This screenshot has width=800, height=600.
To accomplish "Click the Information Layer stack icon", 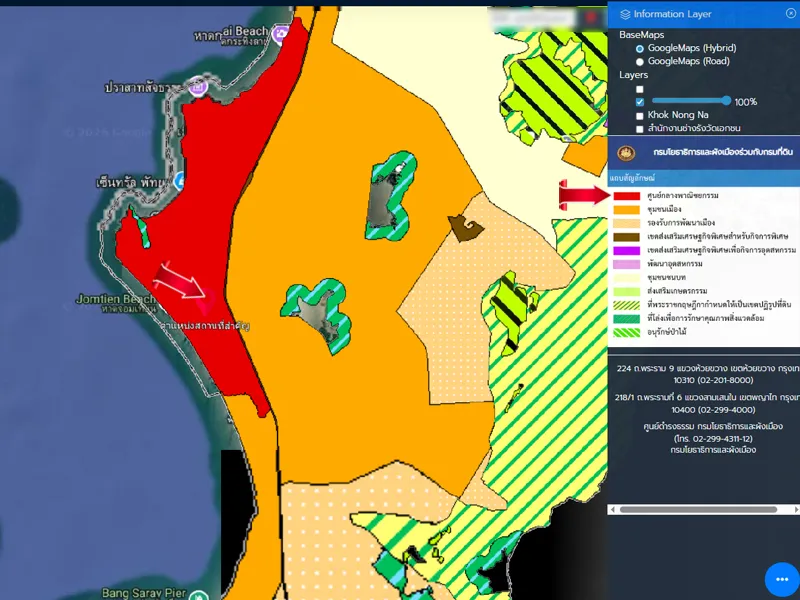I will tap(625, 14).
